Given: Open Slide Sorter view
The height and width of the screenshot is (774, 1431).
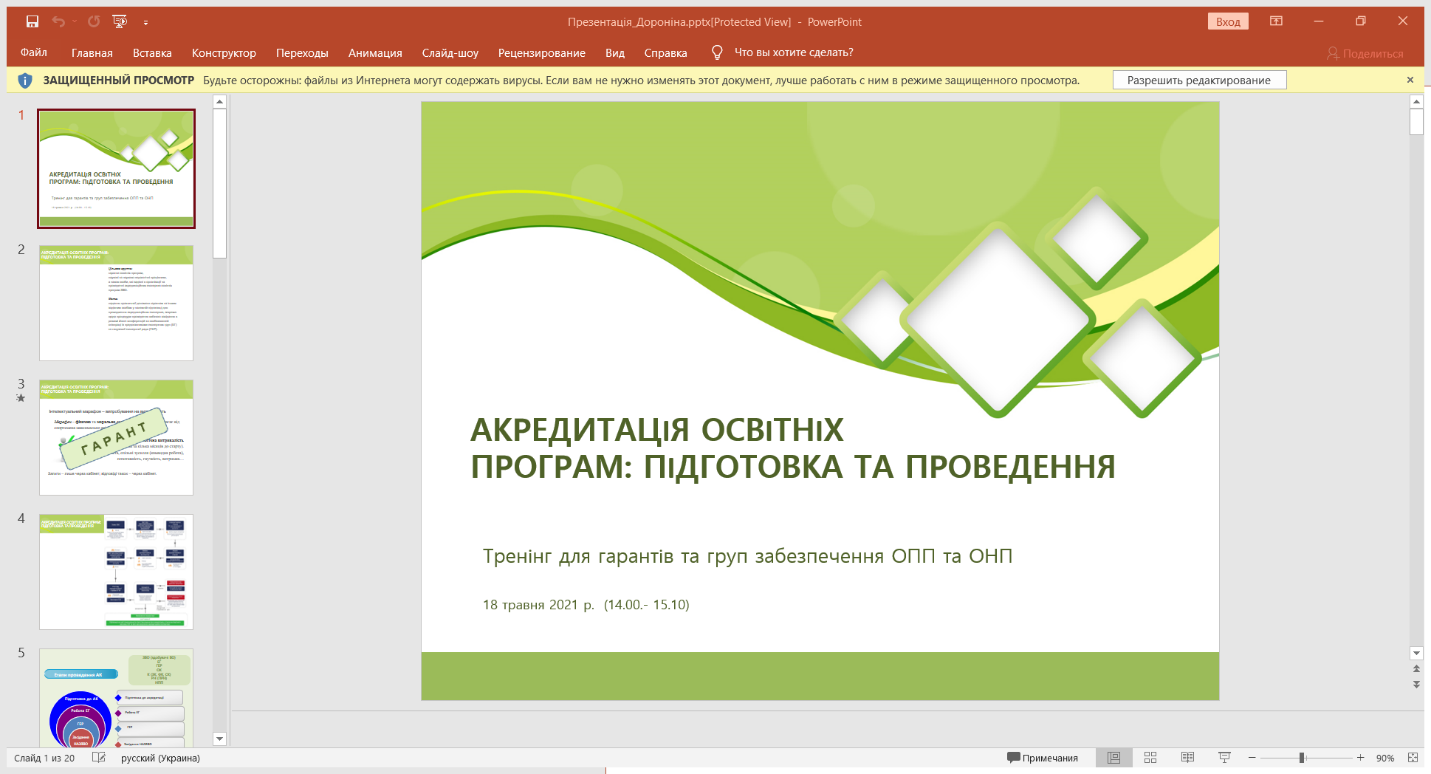Looking at the screenshot, I should [1150, 757].
